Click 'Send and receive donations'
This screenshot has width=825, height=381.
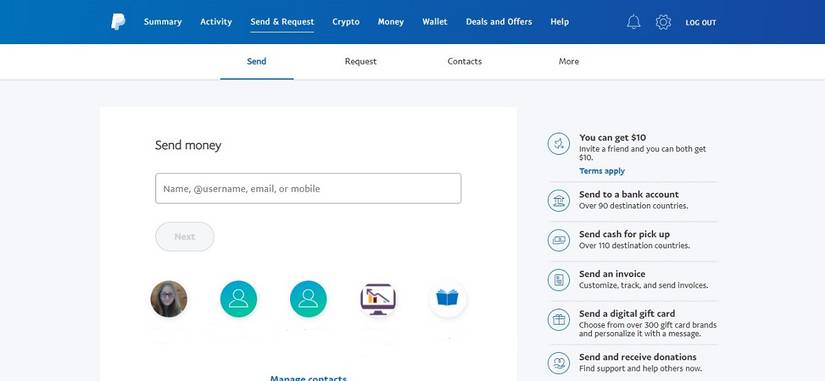pos(638,357)
